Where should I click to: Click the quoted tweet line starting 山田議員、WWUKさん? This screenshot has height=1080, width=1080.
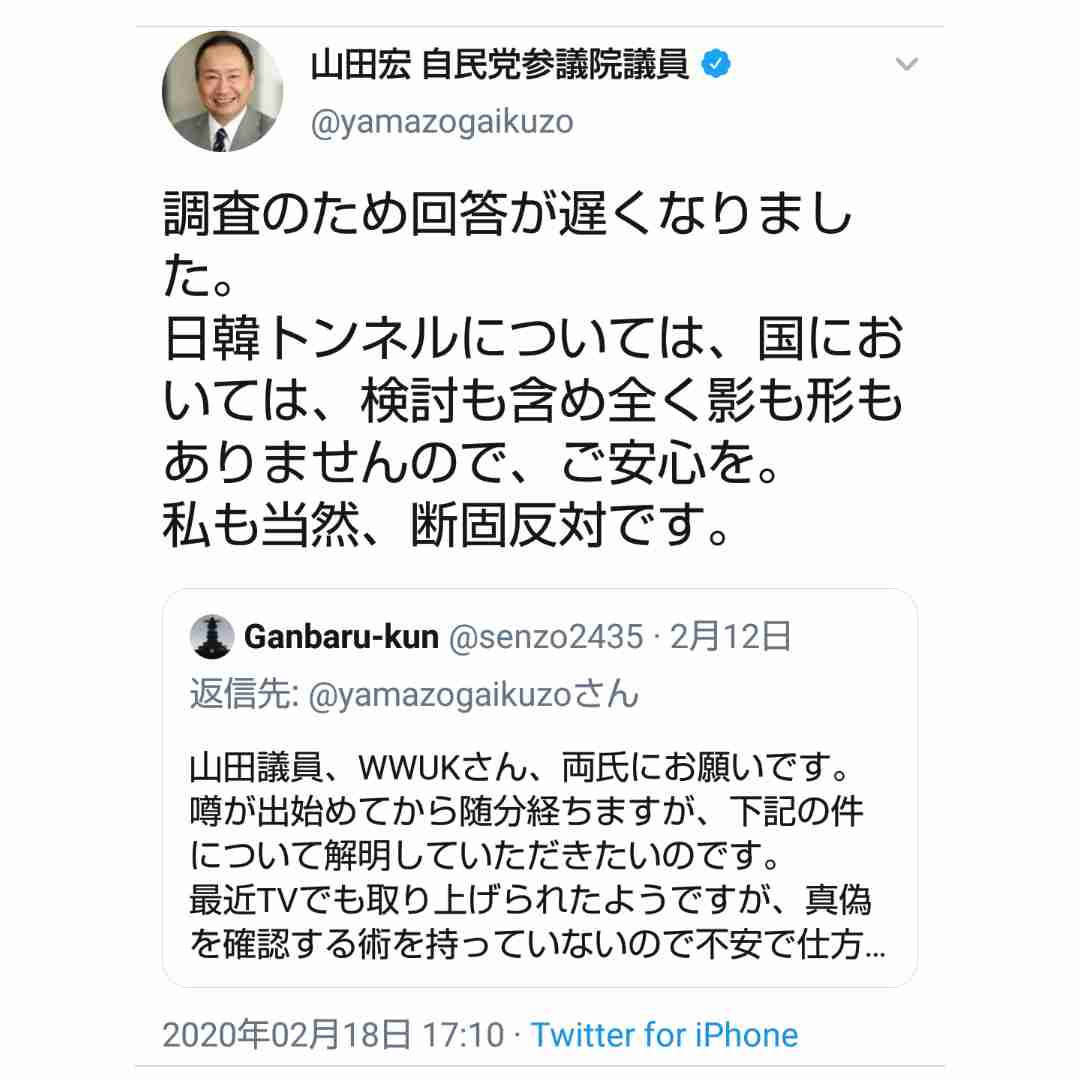520,767
